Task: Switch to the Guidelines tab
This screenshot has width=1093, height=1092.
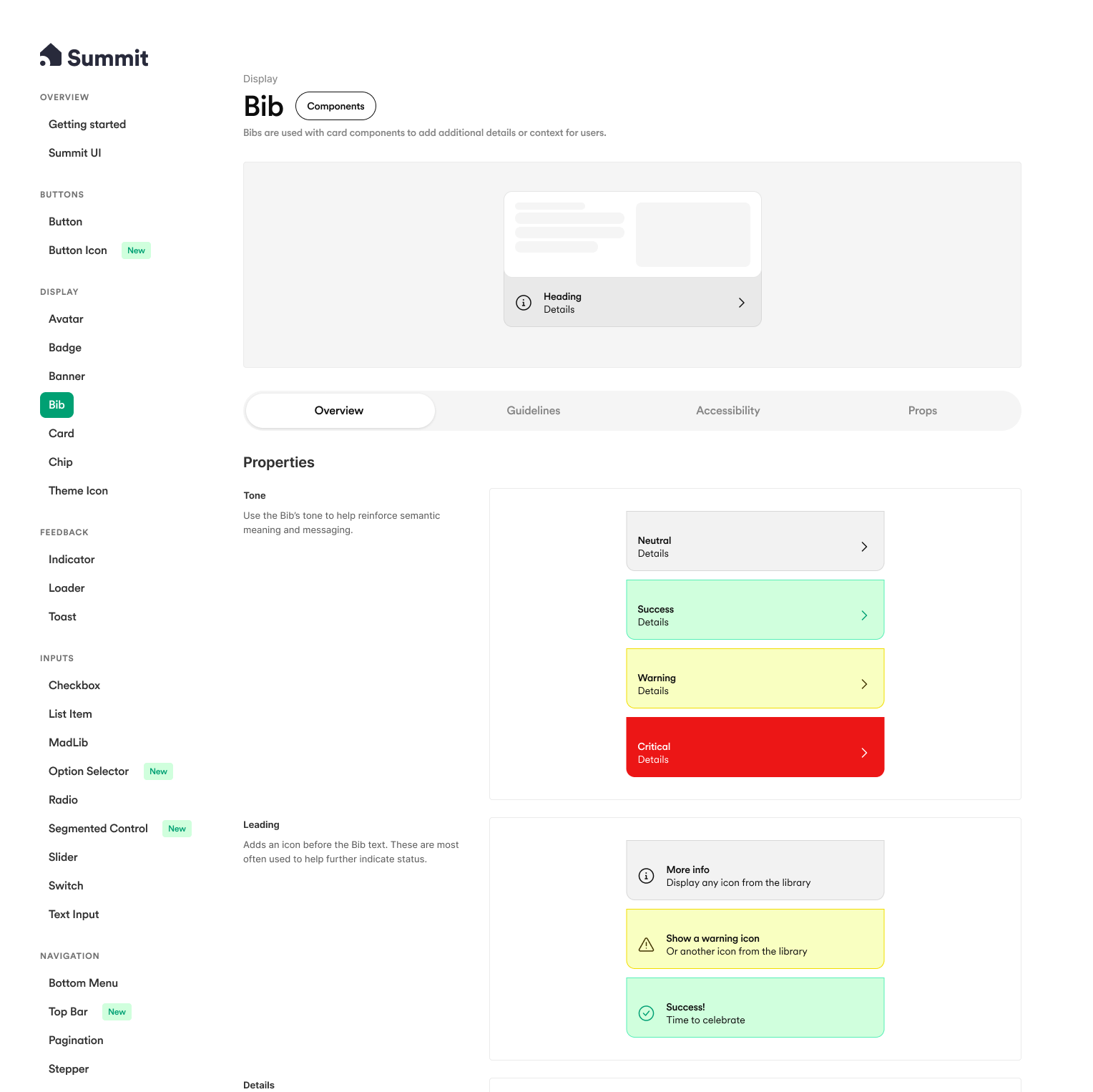Action: tap(533, 411)
